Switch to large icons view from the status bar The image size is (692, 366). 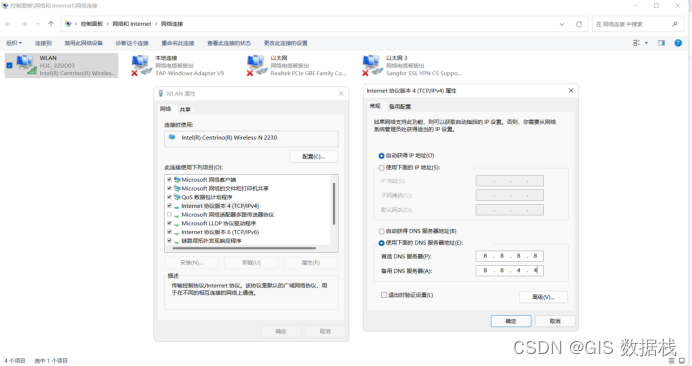(x=682, y=361)
